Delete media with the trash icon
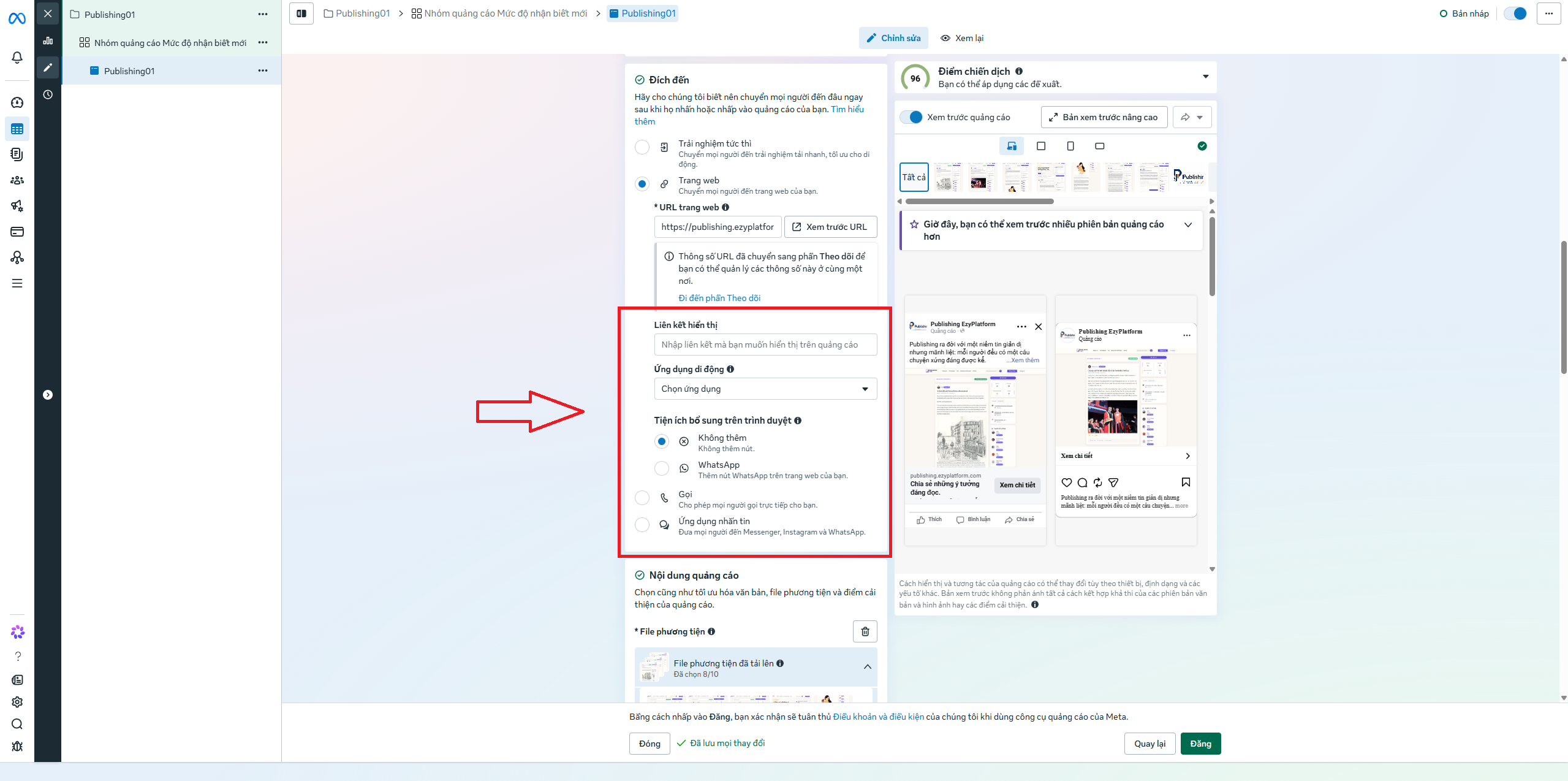The width and height of the screenshot is (1568, 781). click(x=865, y=631)
